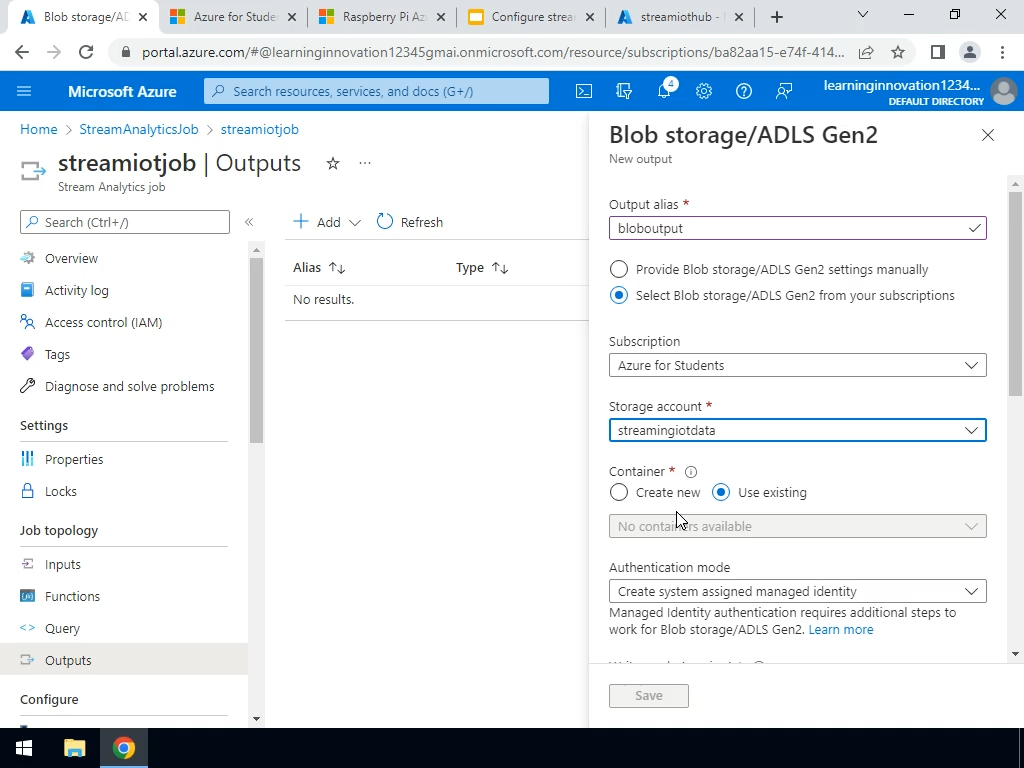Click the account avatar in Azure header
The height and width of the screenshot is (768, 1024).
[x=1004, y=91]
